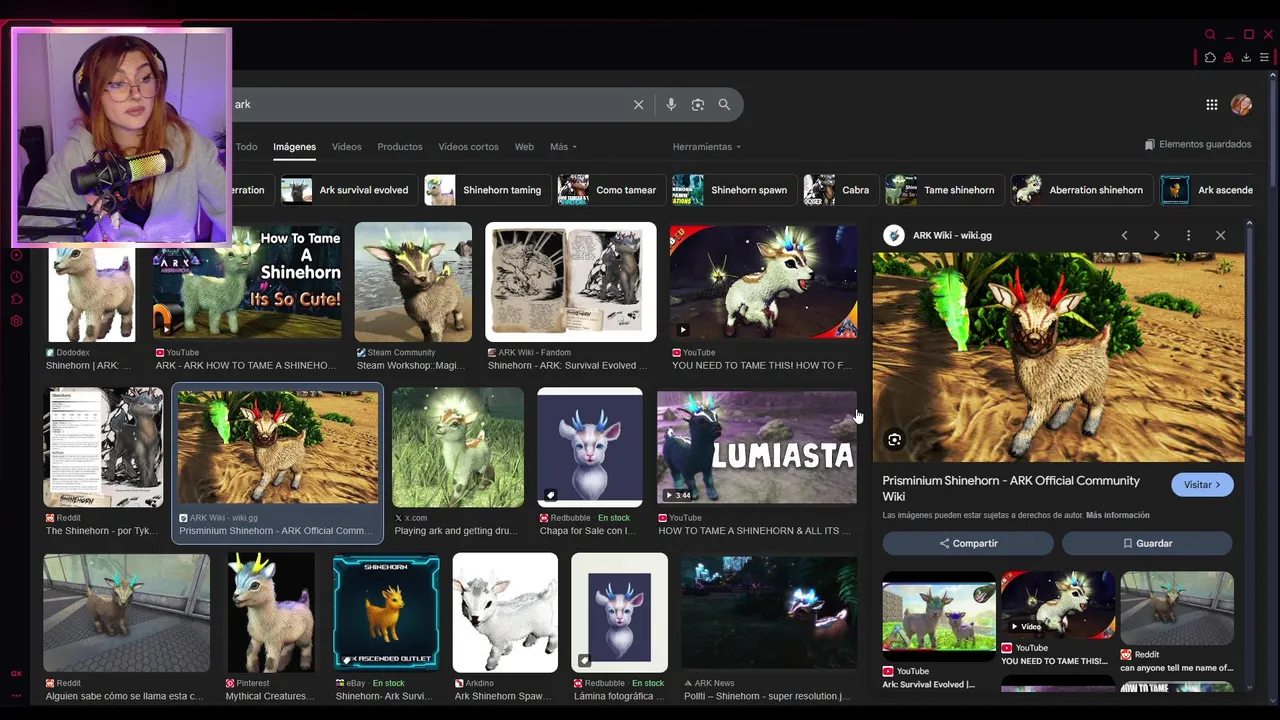Search preview image with Lens icon
This screenshot has height=720, width=1280.
coord(894,440)
